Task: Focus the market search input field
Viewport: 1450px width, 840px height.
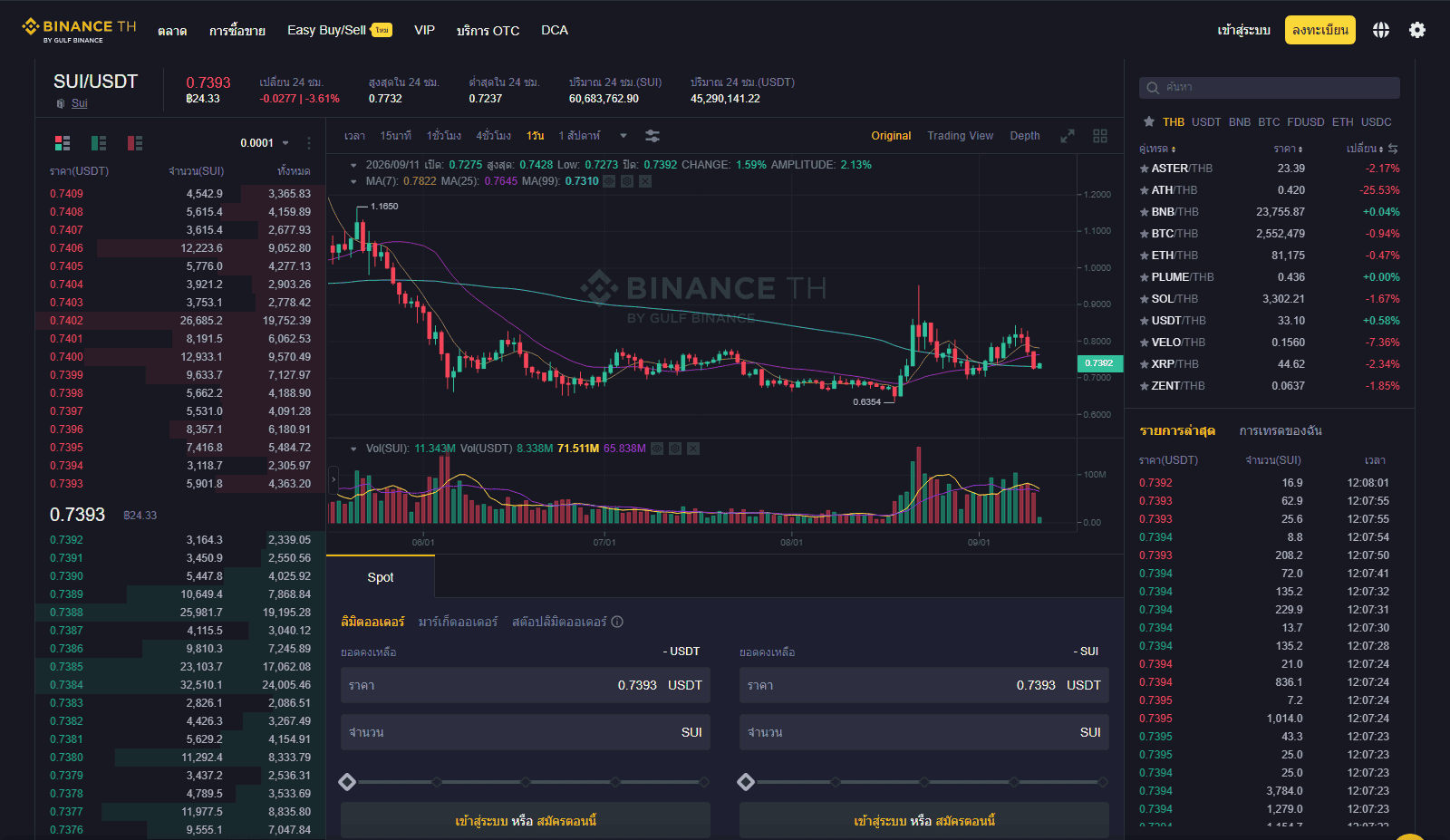Action: (x=1270, y=88)
